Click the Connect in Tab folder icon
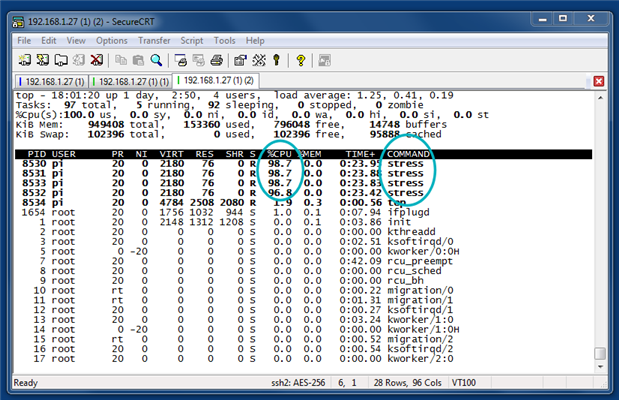Viewport: 619px width, 400px height. click(x=60, y=60)
